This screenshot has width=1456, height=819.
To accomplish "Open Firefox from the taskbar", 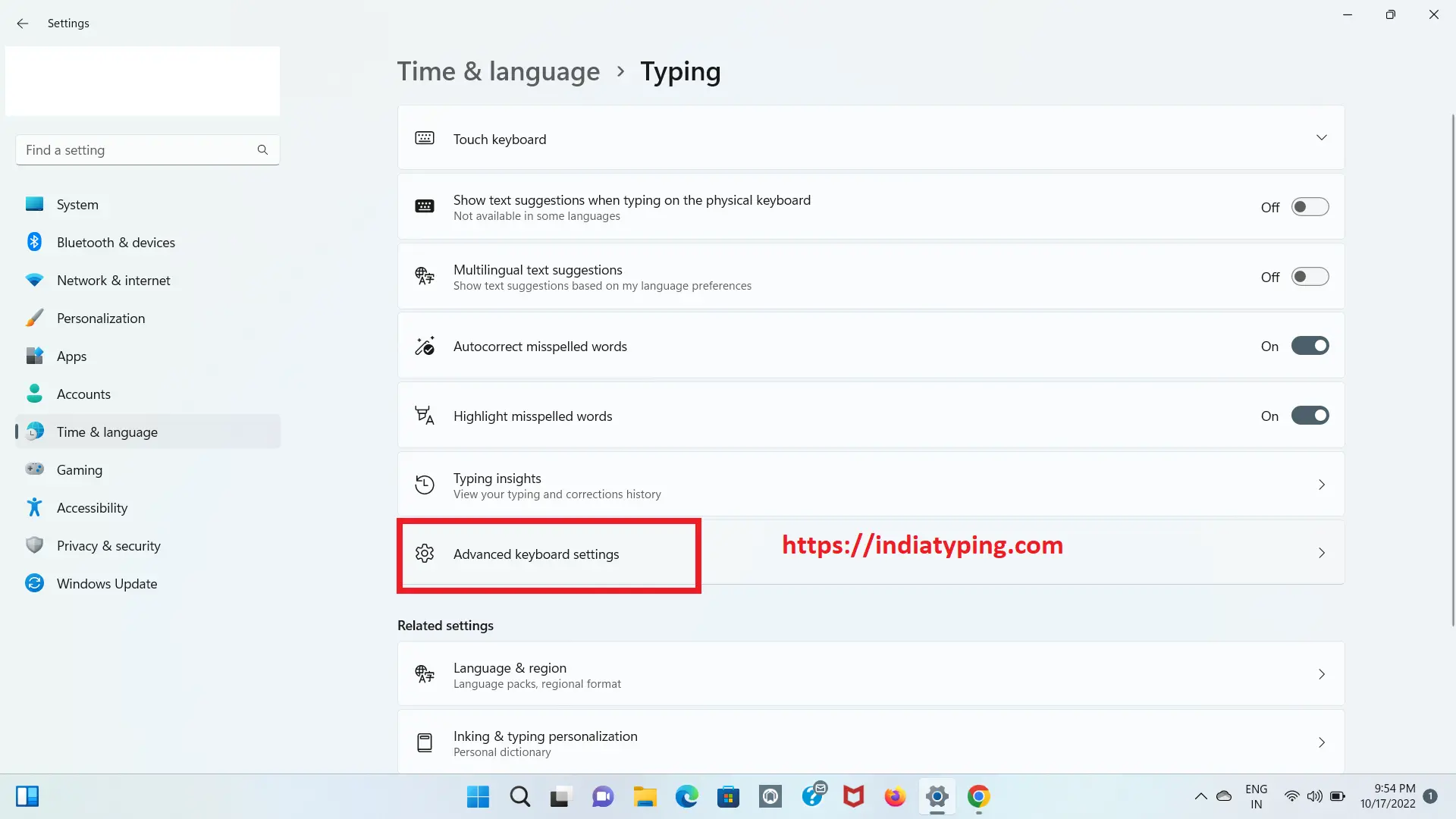I will pyautogui.click(x=895, y=797).
